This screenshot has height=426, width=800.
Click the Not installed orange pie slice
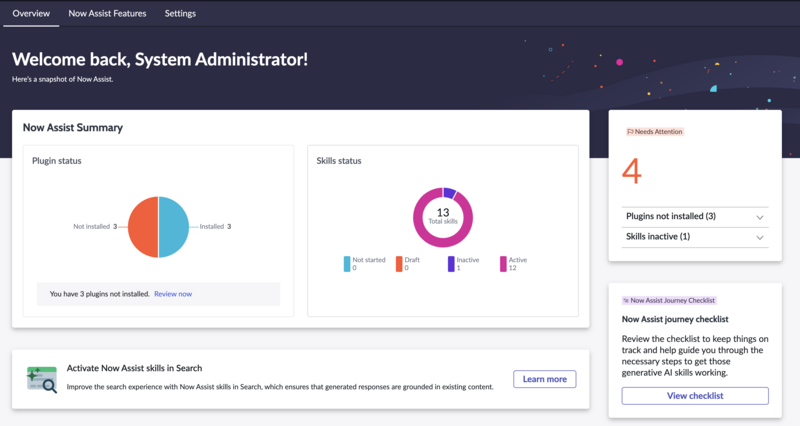143,227
